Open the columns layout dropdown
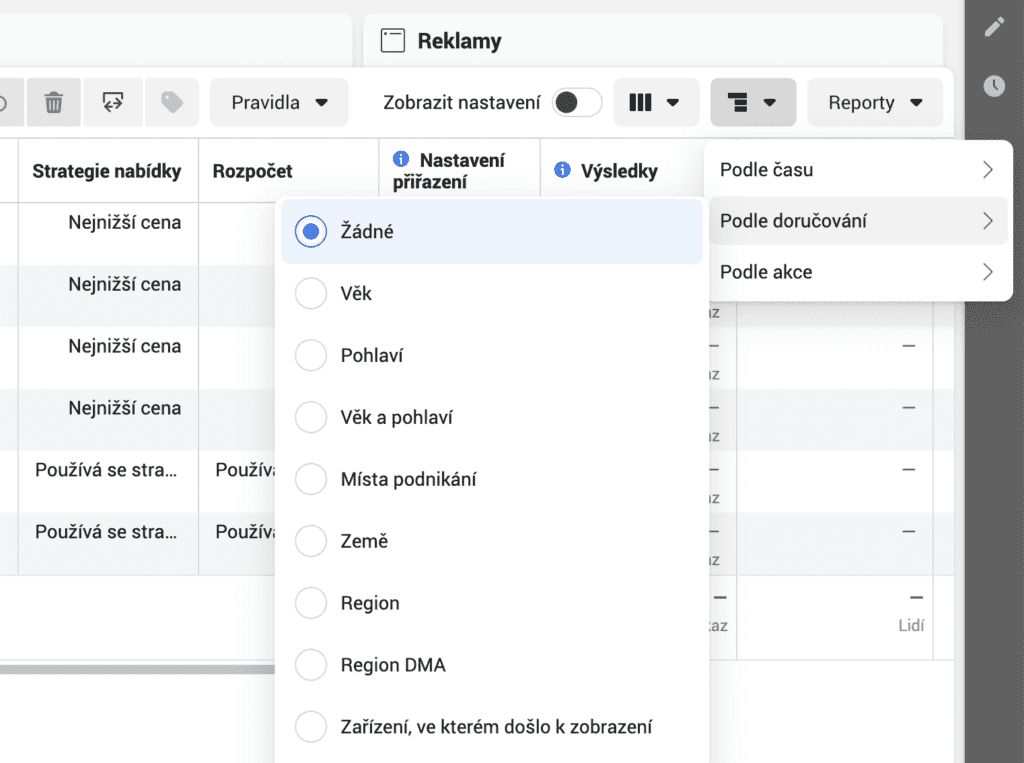Image resolution: width=1024 pixels, height=763 pixels. [x=656, y=102]
